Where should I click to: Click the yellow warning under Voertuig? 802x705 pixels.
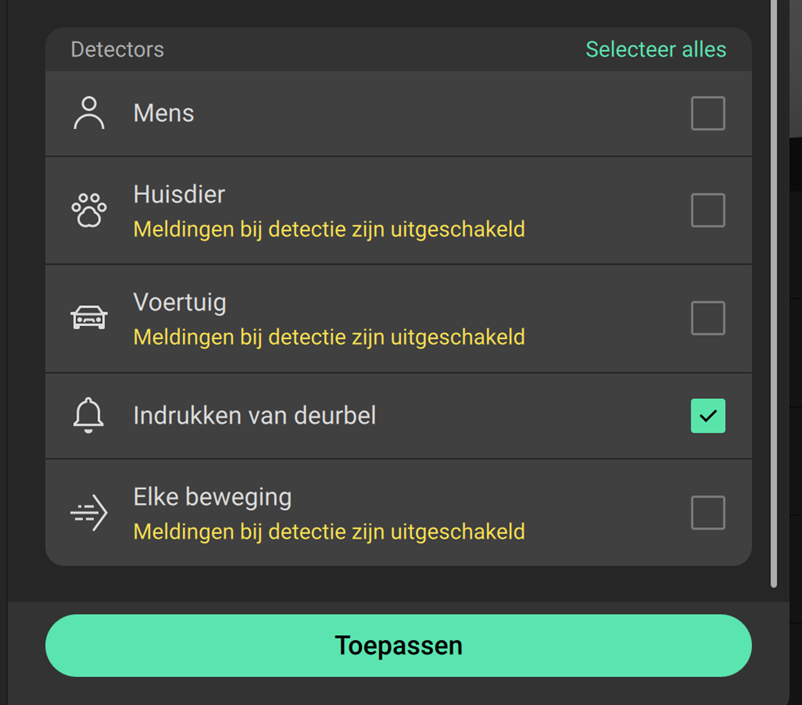[x=329, y=337]
